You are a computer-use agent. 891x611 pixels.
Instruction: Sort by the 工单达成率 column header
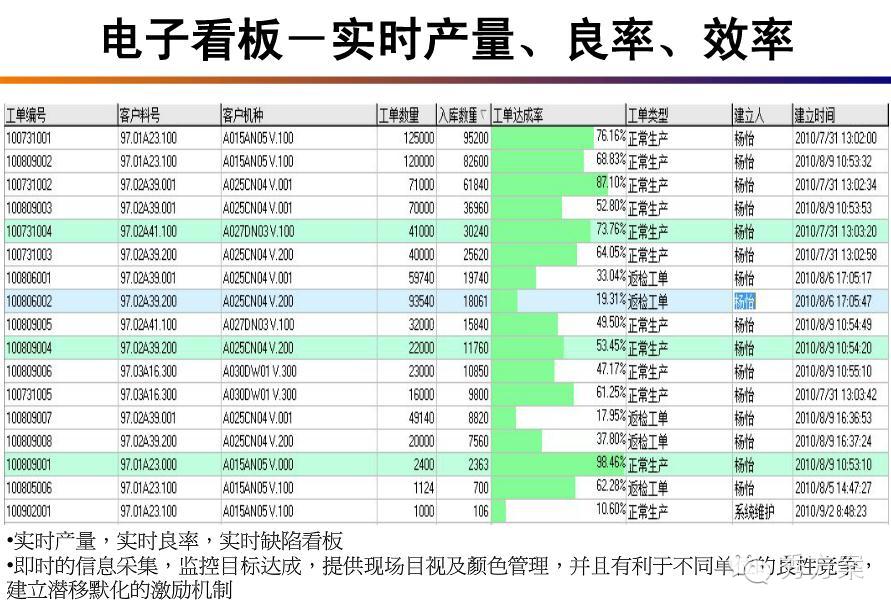click(x=518, y=115)
